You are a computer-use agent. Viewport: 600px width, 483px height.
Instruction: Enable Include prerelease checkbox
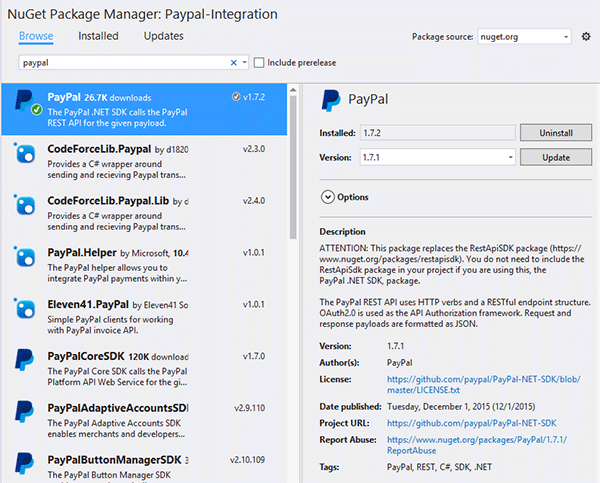(x=259, y=62)
